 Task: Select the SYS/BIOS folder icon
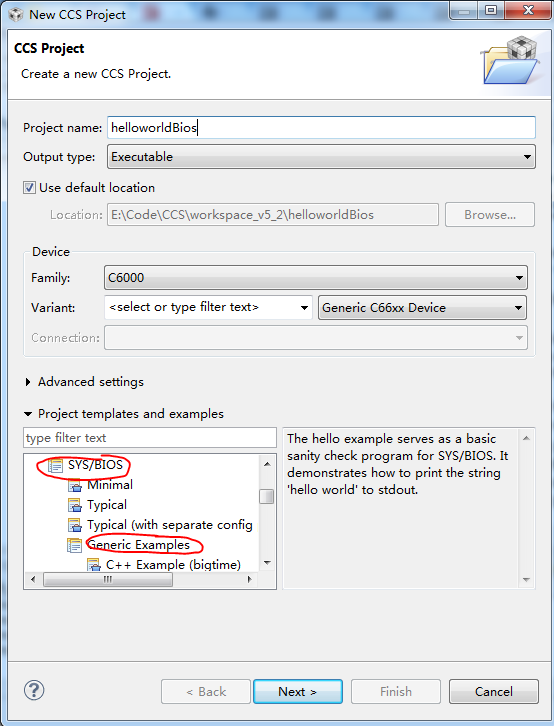tap(55, 465)
